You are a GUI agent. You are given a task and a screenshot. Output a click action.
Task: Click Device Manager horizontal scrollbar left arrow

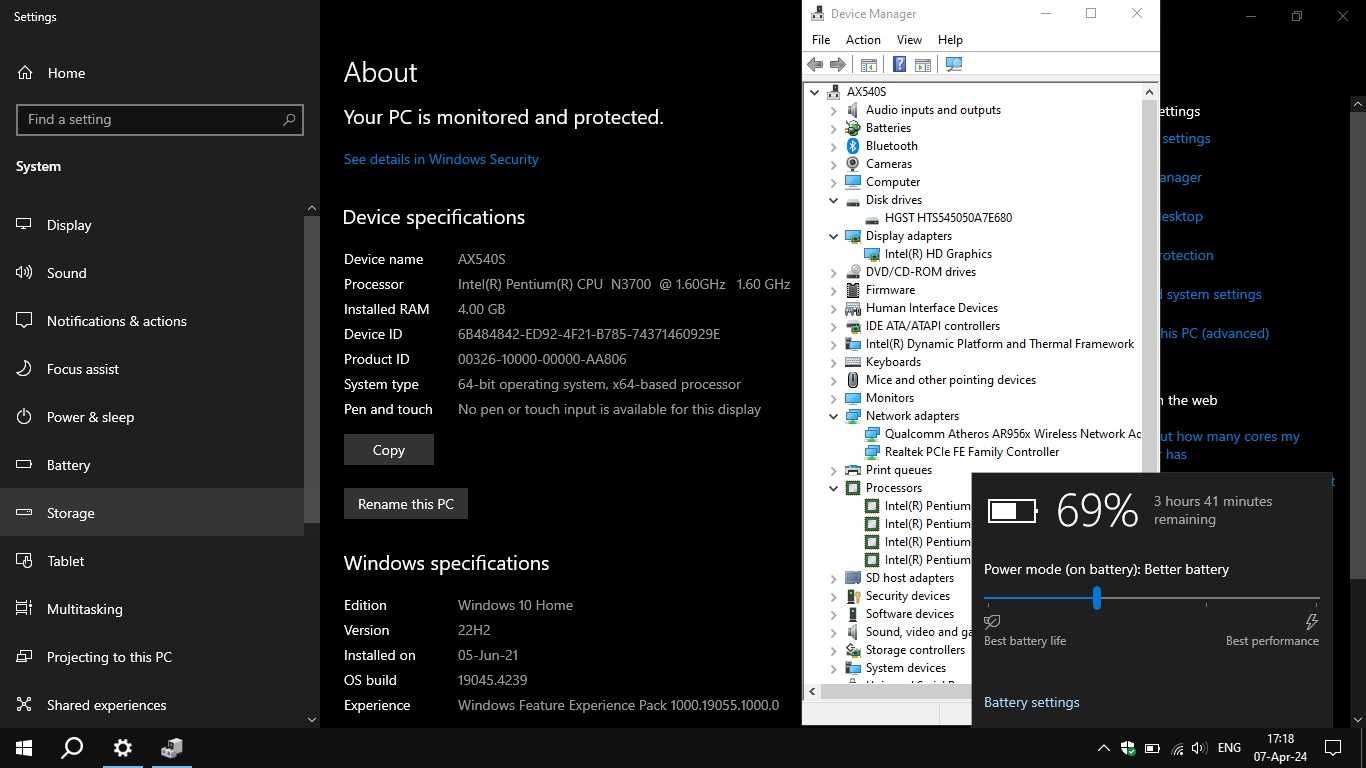point(812,691)
